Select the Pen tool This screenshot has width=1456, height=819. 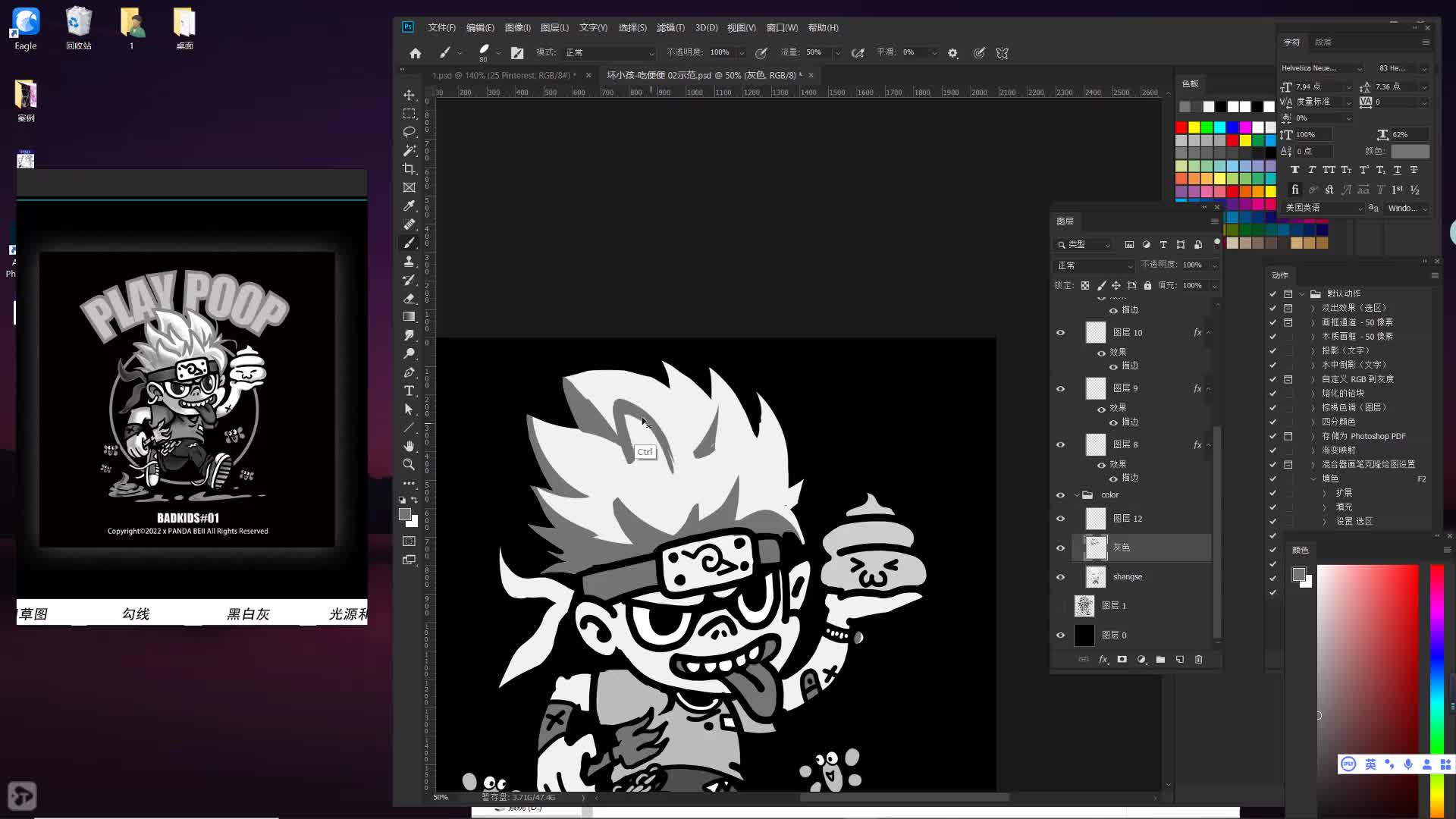[x=409, y=372]
